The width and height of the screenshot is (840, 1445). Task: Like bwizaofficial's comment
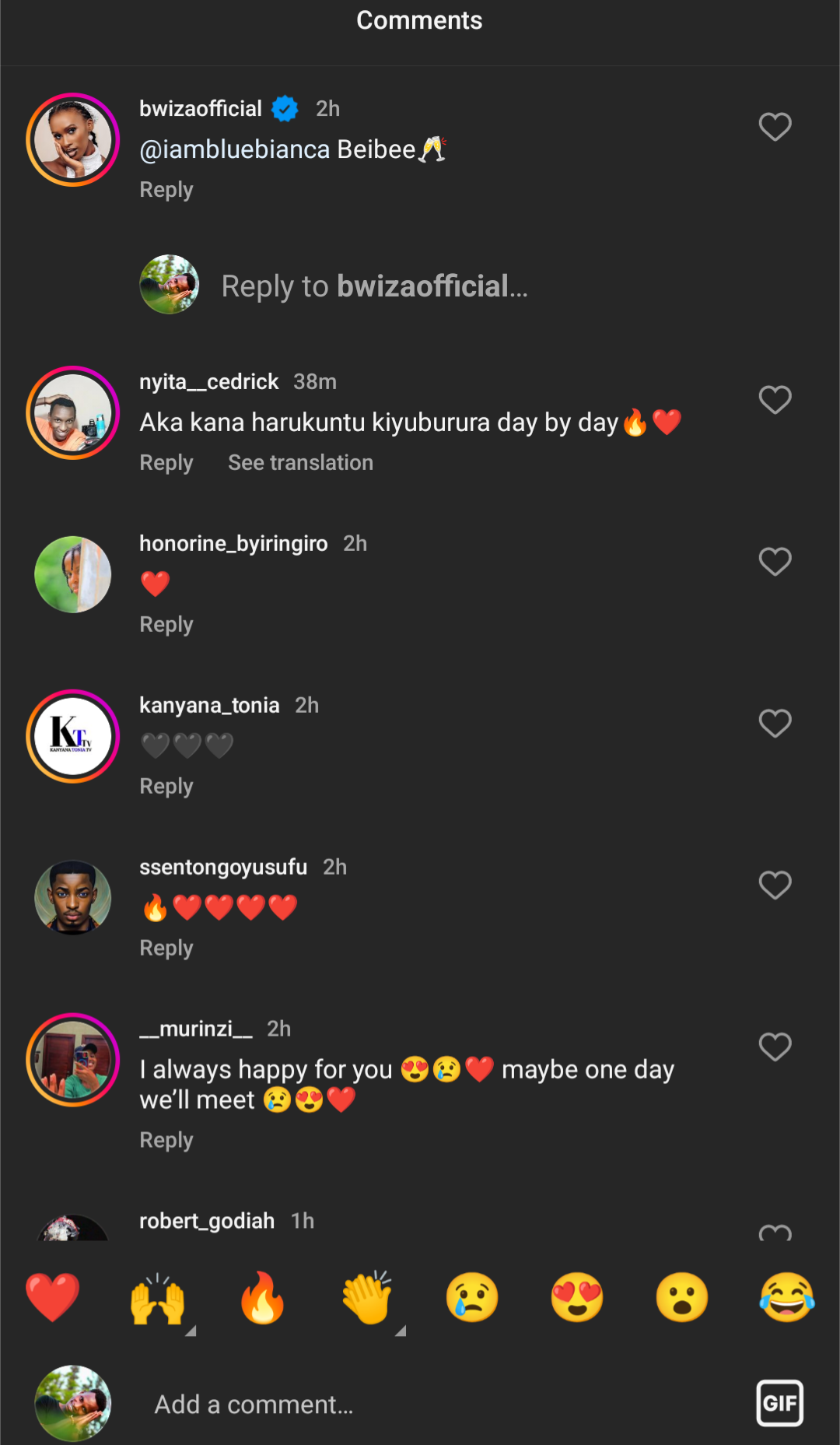(775, 127)
